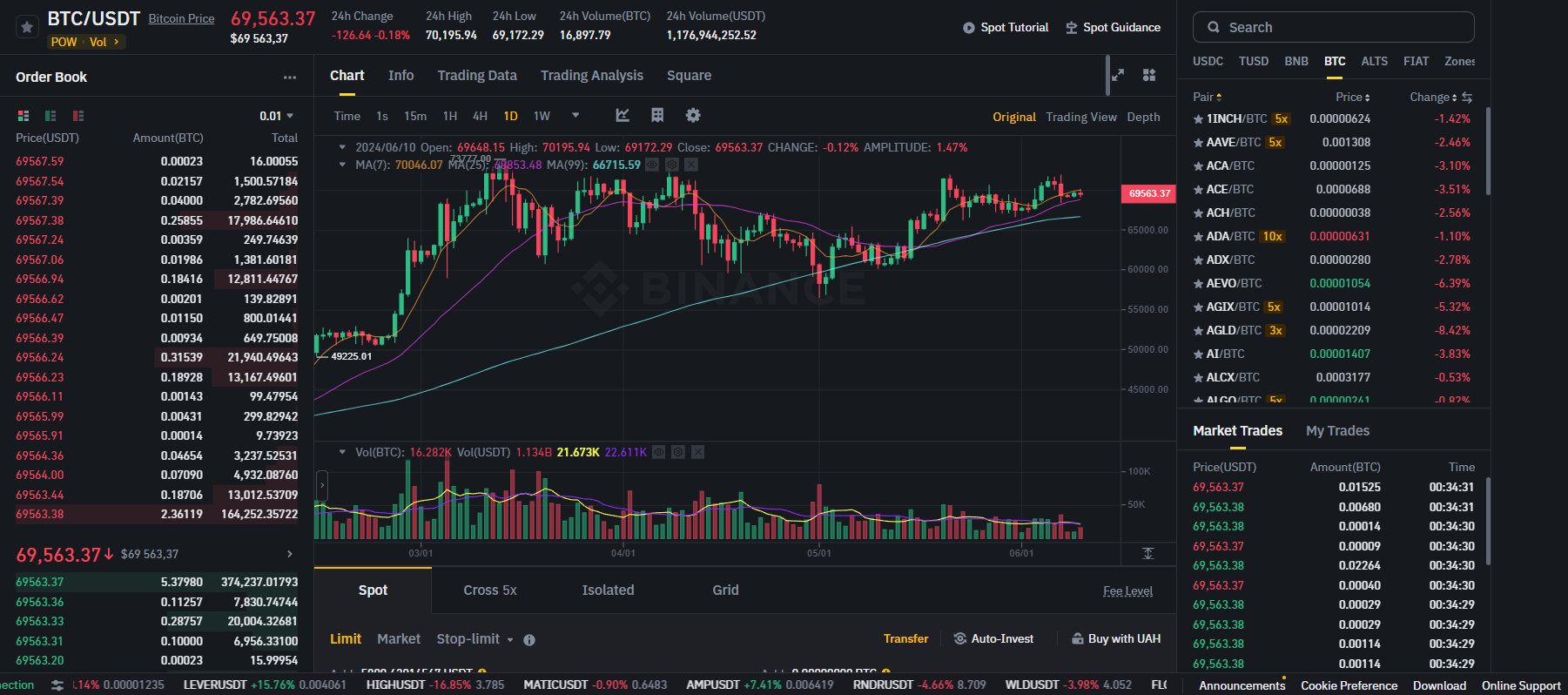The image size is (1568, 695).
Task: Switch to the Depth chart view
Action: (1143, 117)
